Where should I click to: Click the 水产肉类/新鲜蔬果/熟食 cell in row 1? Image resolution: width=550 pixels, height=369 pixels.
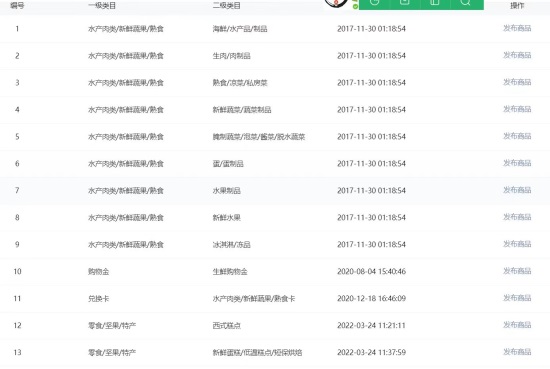tap(126, 29)
